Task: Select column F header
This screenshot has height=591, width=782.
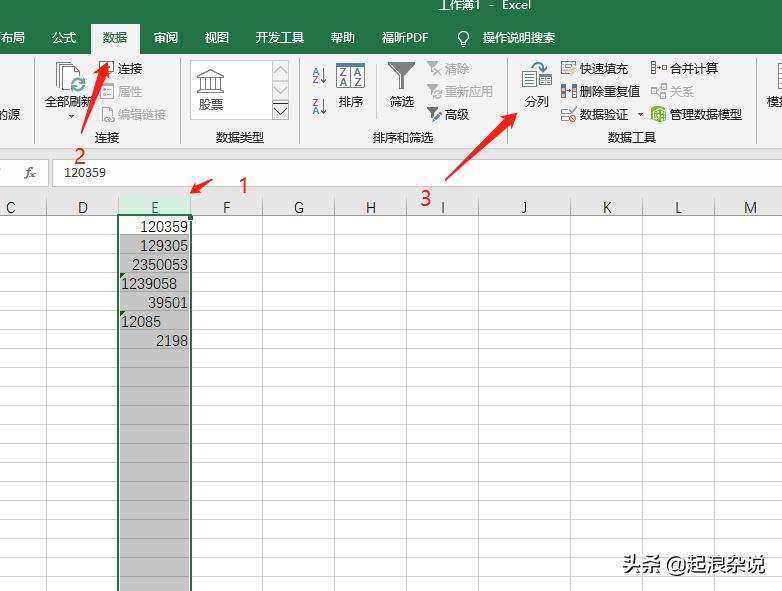Action: pyautogui.click(x=226, y=207)
